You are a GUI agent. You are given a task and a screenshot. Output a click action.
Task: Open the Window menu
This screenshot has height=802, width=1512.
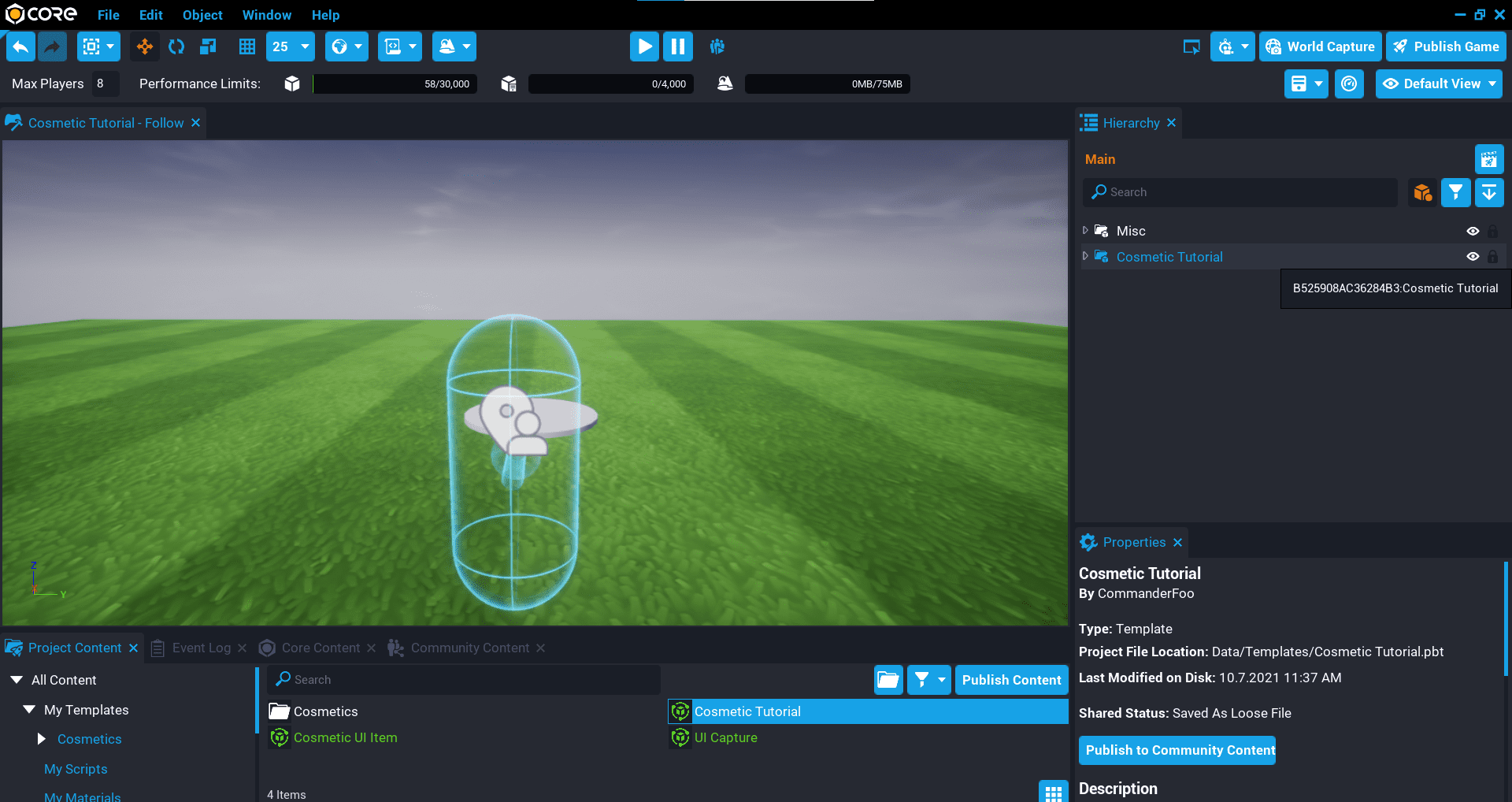(x=266, y=15)
